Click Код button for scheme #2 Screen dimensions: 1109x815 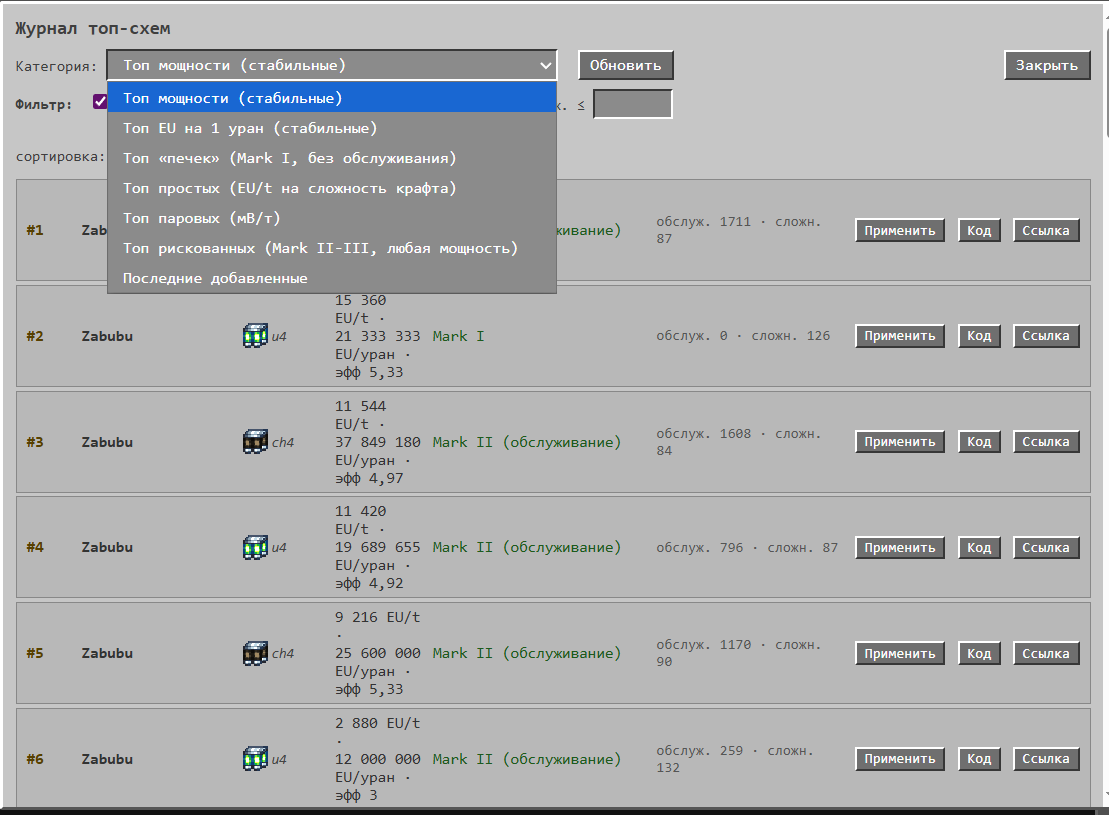(x=979, y=336)
